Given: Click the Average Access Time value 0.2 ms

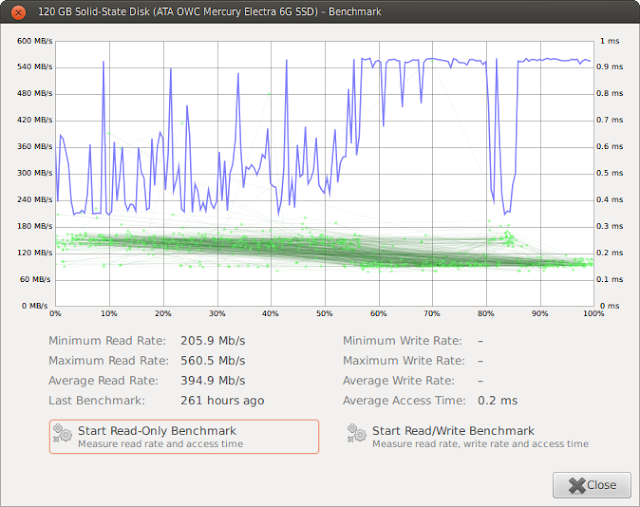Looking at the screenshot, I should coord(498,401).
